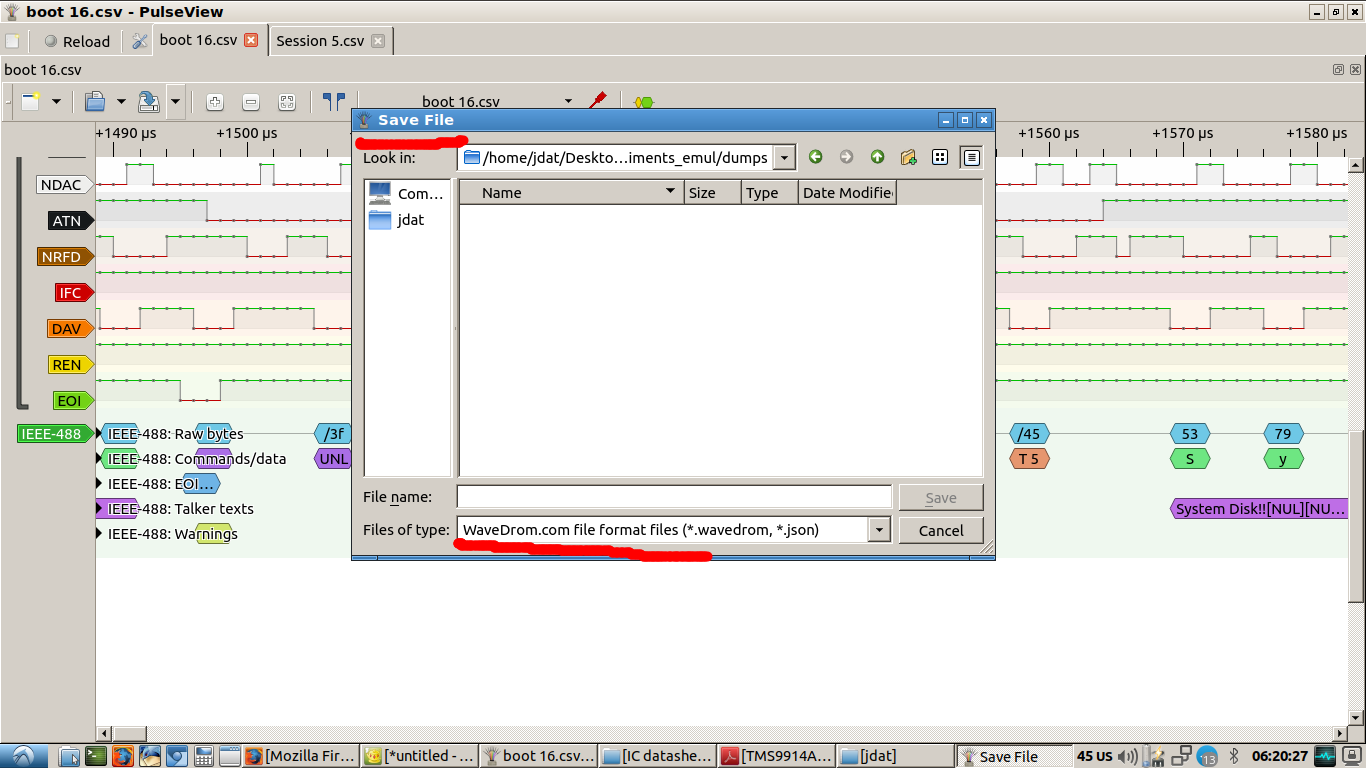
Task: Create a new folder in the dialog
Action: (908, 157)
